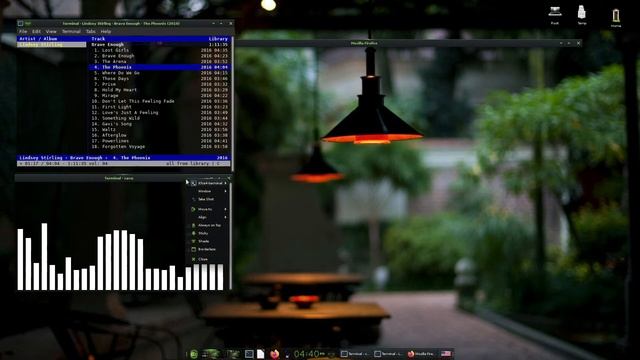Select the Brave Enough album header row
640x360 pixels.
[160, 44]
